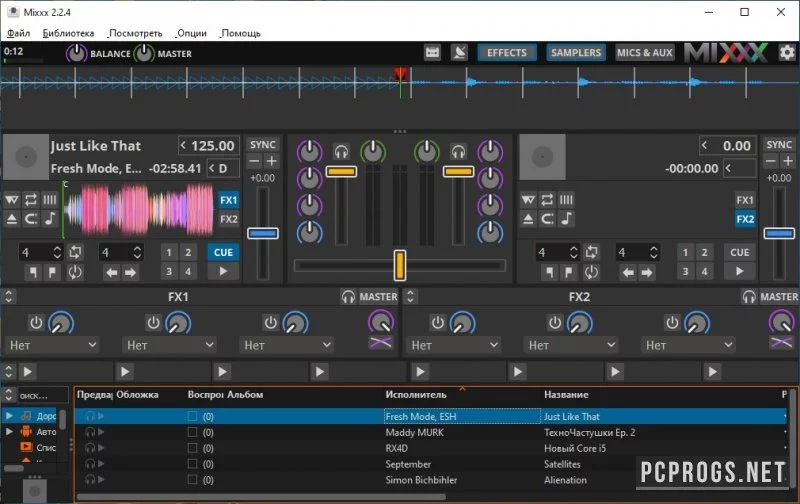Toggle repeat mode on the left deck
Image resolution: width=800 pixels, height=504 pixels.
click(31, 199)
